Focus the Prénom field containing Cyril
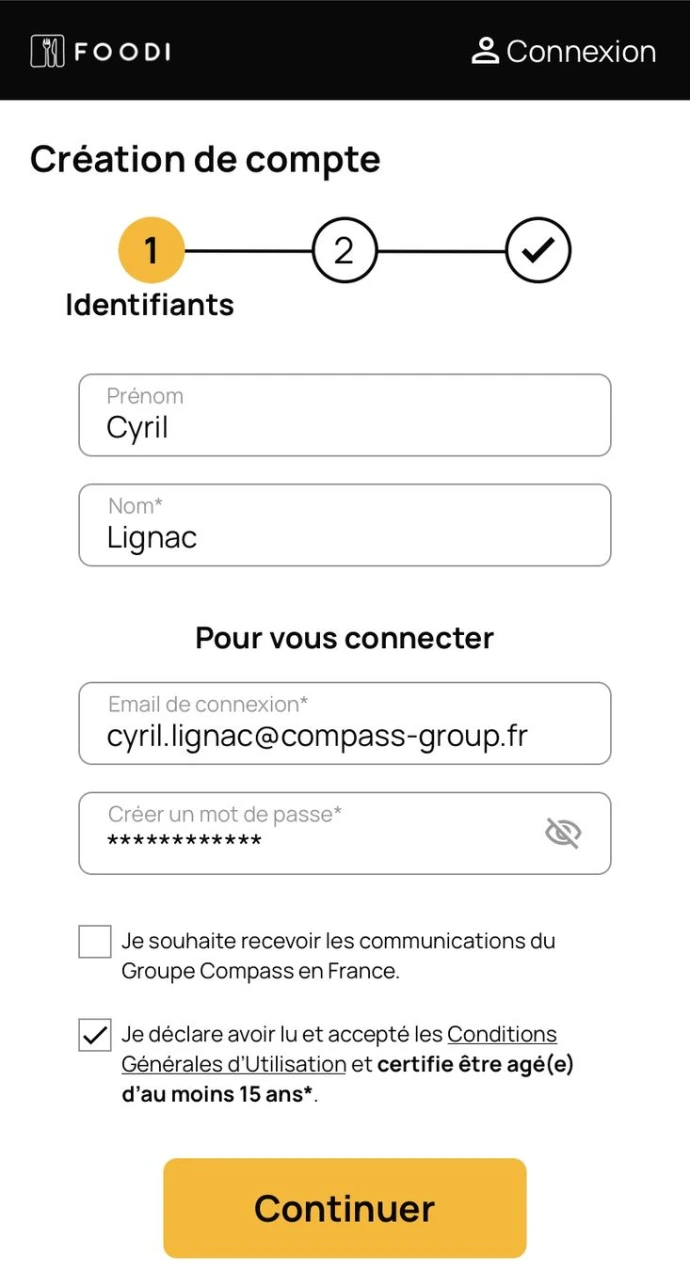The width and height of the screenshot is (690, 1271). pyautogui.click(x=344, y=416)
